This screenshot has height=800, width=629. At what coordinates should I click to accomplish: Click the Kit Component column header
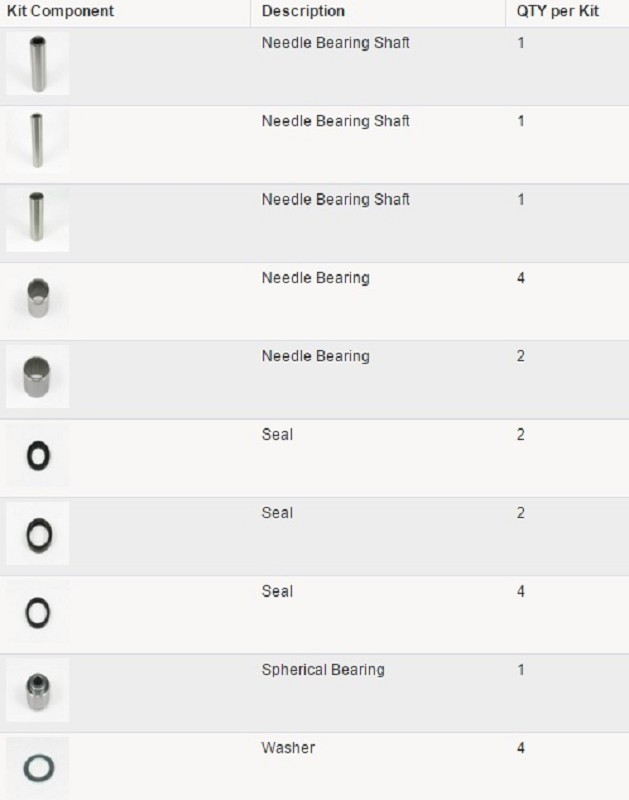pyautogui.click(x=60, y=11)
